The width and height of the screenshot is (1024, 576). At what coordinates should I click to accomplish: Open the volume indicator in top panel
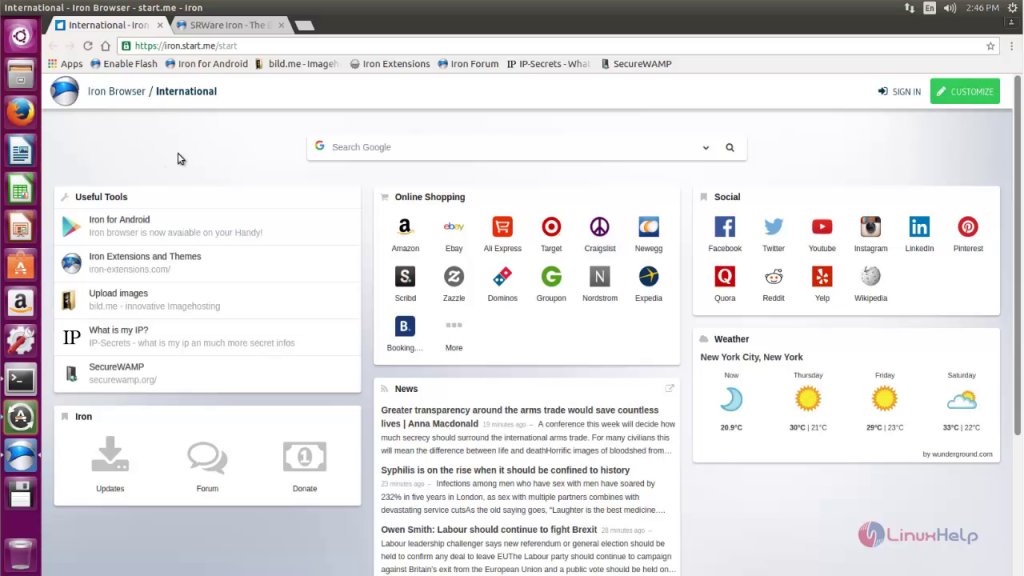click(949, 8)
